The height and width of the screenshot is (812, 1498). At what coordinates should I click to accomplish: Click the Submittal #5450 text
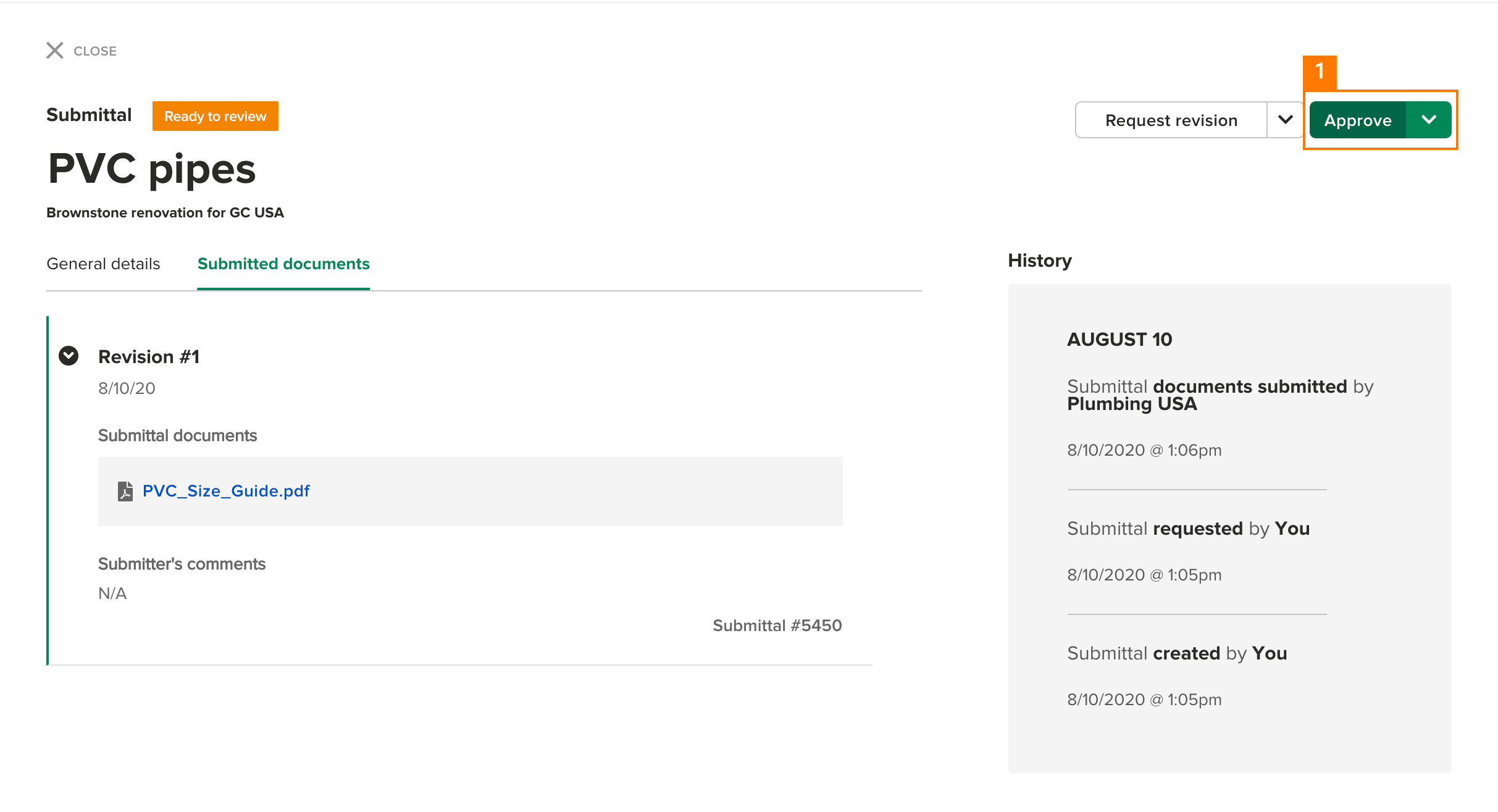777,626
